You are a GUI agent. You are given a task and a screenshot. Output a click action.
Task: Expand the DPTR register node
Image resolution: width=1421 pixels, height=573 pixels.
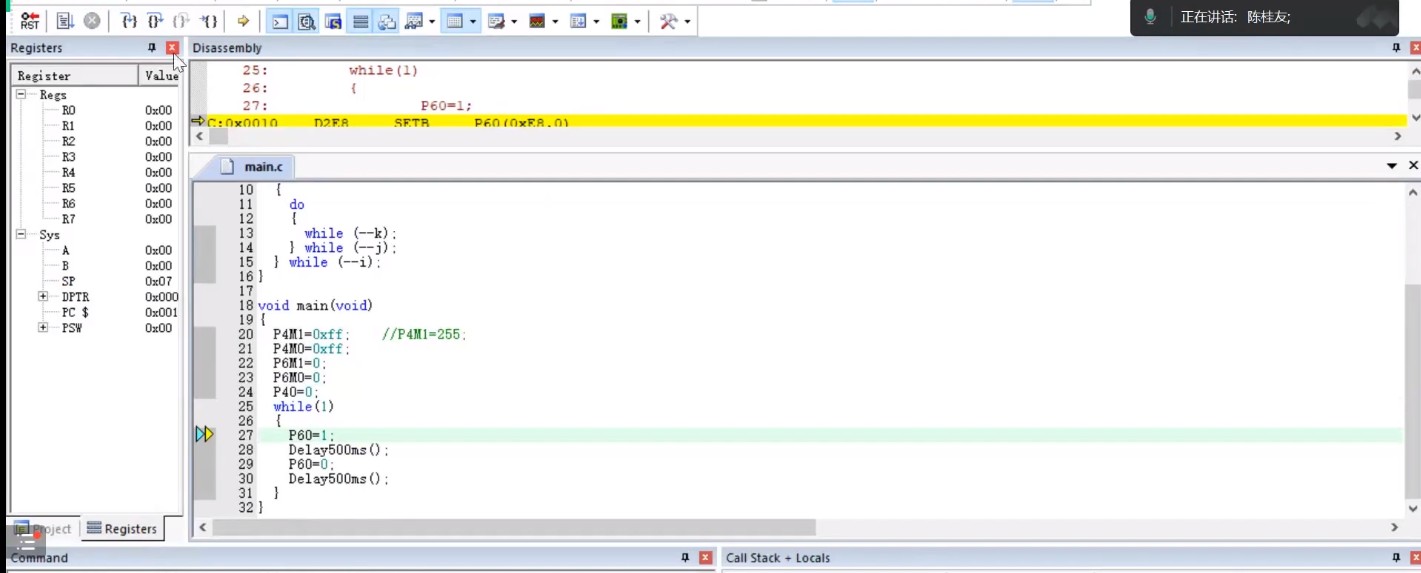(43, 297)
